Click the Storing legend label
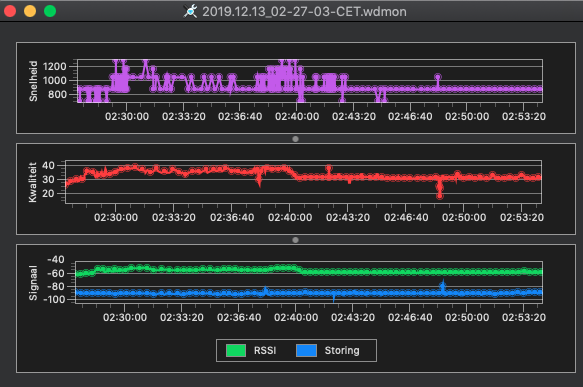This screenshot has height=387, width=583. (342, 350)
